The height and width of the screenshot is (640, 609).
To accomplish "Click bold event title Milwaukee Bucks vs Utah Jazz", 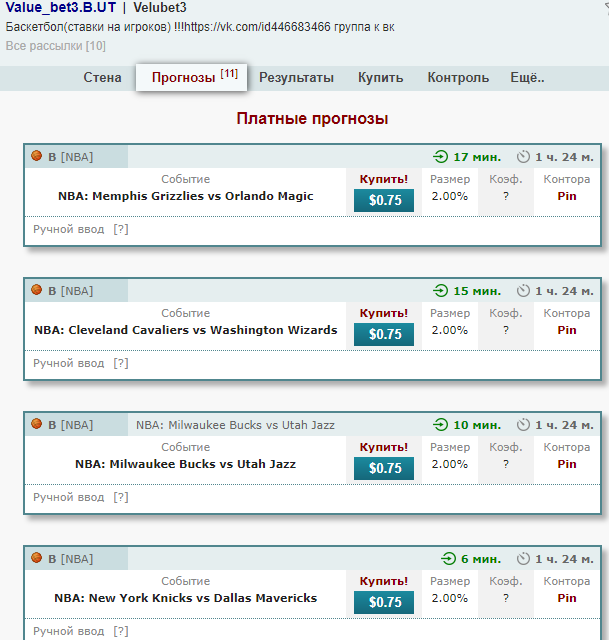I will pyautogui.click(x=186, y=464).
